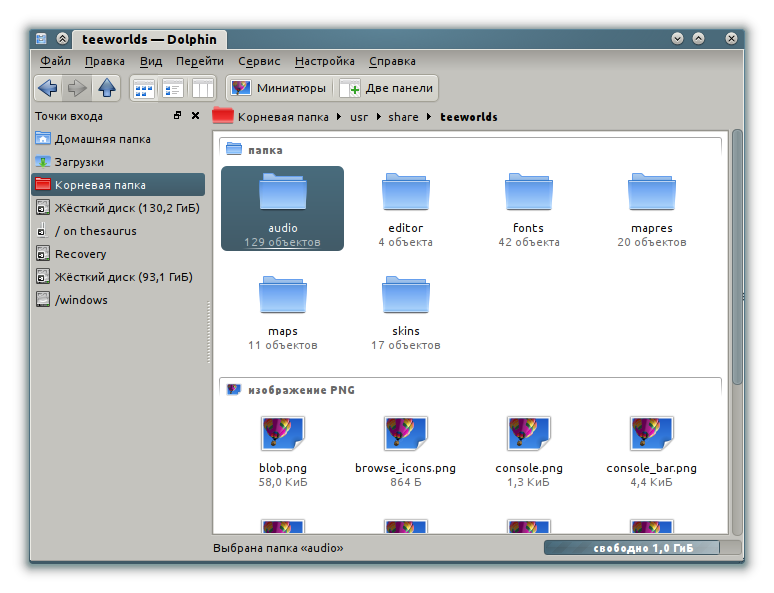774x593 pixels.
Task: Select the skins folder
Action: point(405,312)
